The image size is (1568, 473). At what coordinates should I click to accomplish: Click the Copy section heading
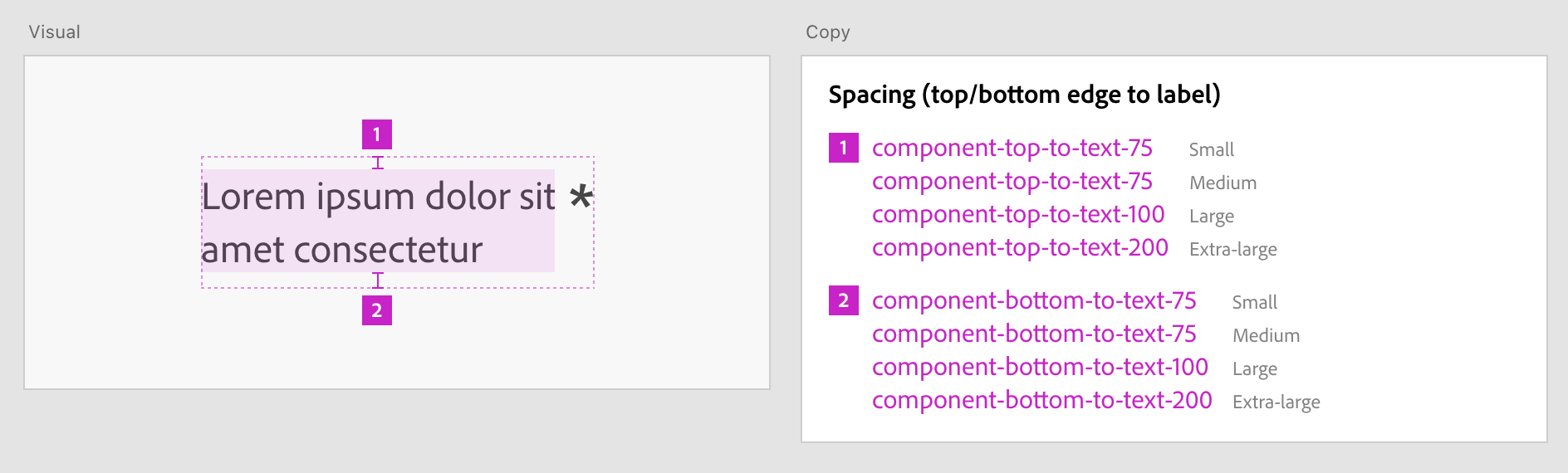pyautogui.click(x=827, y=32)
